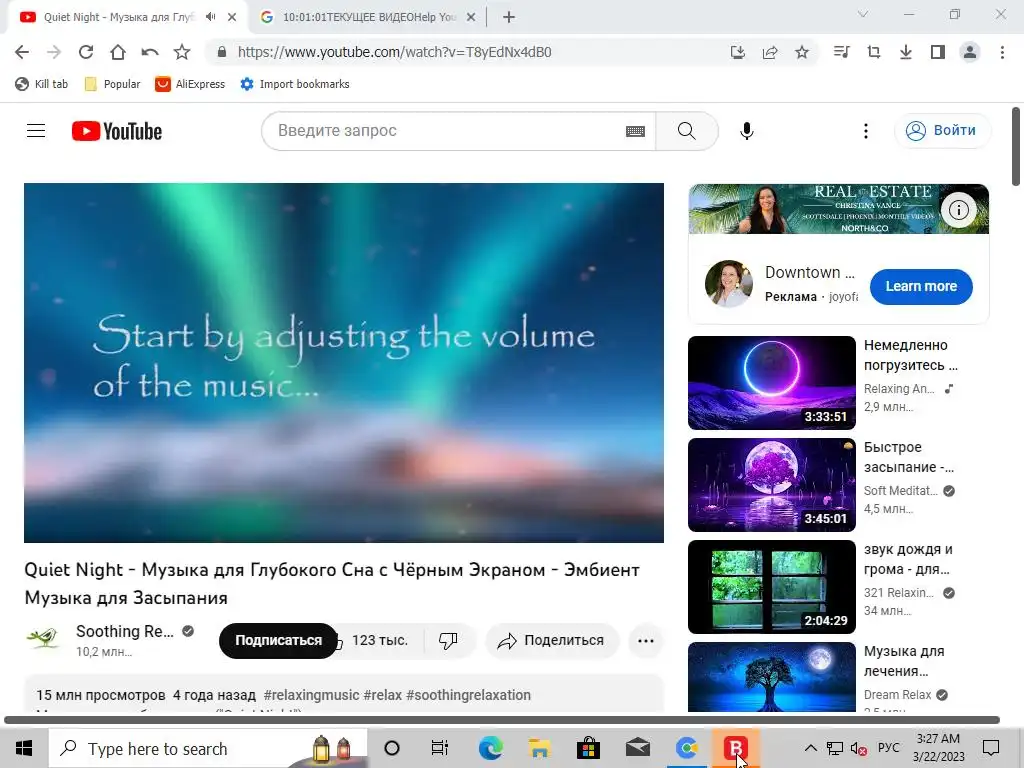Open the 2:04:29 rain window video thumbnail
Image resolution: width=1024 pixels, height=768 pixels.
click(772, 586)
